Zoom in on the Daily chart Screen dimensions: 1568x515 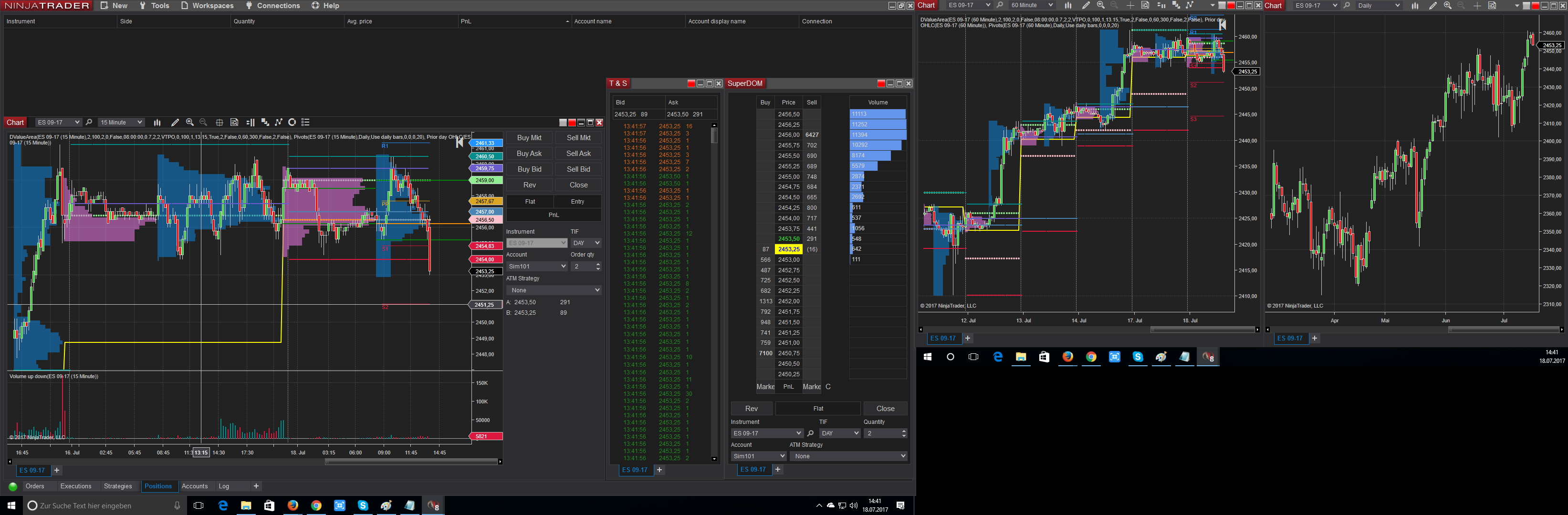click(1447, 5)
